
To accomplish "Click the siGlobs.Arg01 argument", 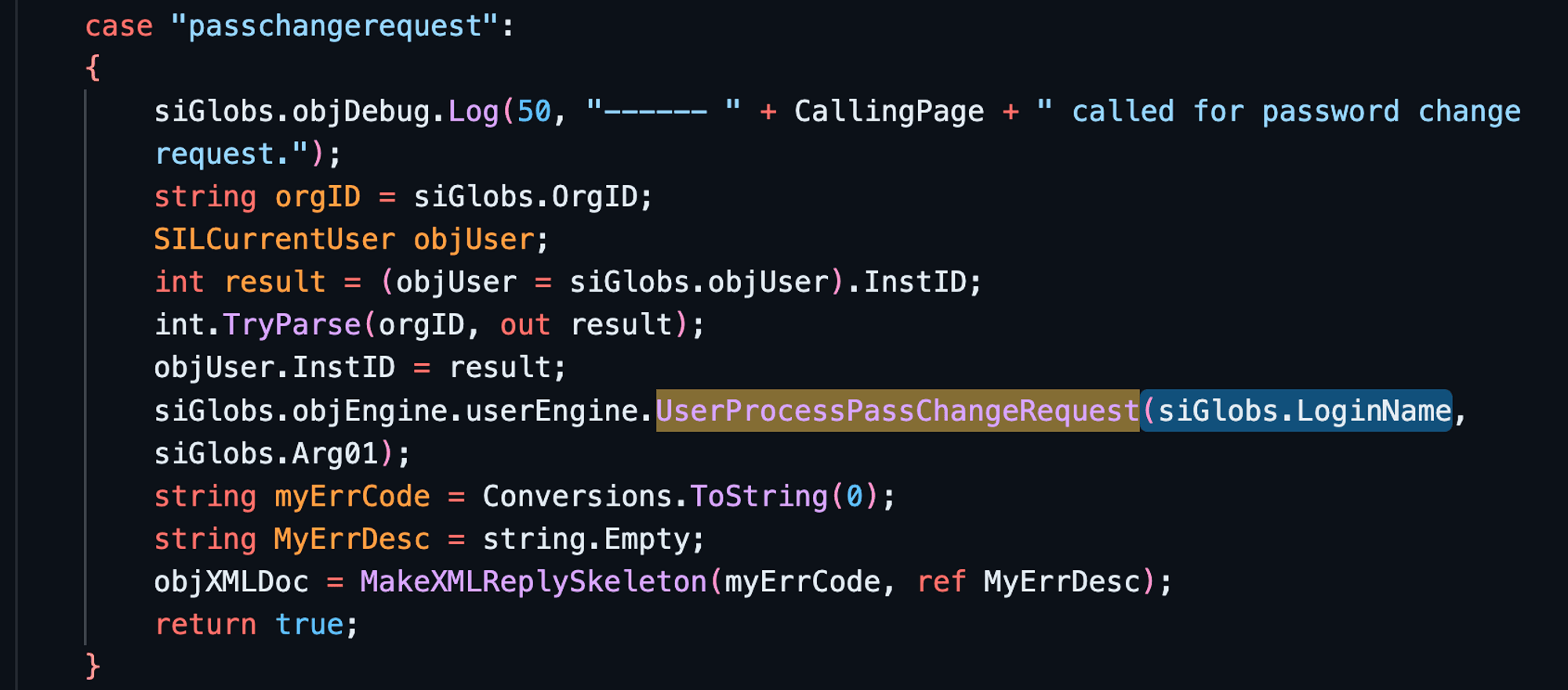I will point(267,453).
